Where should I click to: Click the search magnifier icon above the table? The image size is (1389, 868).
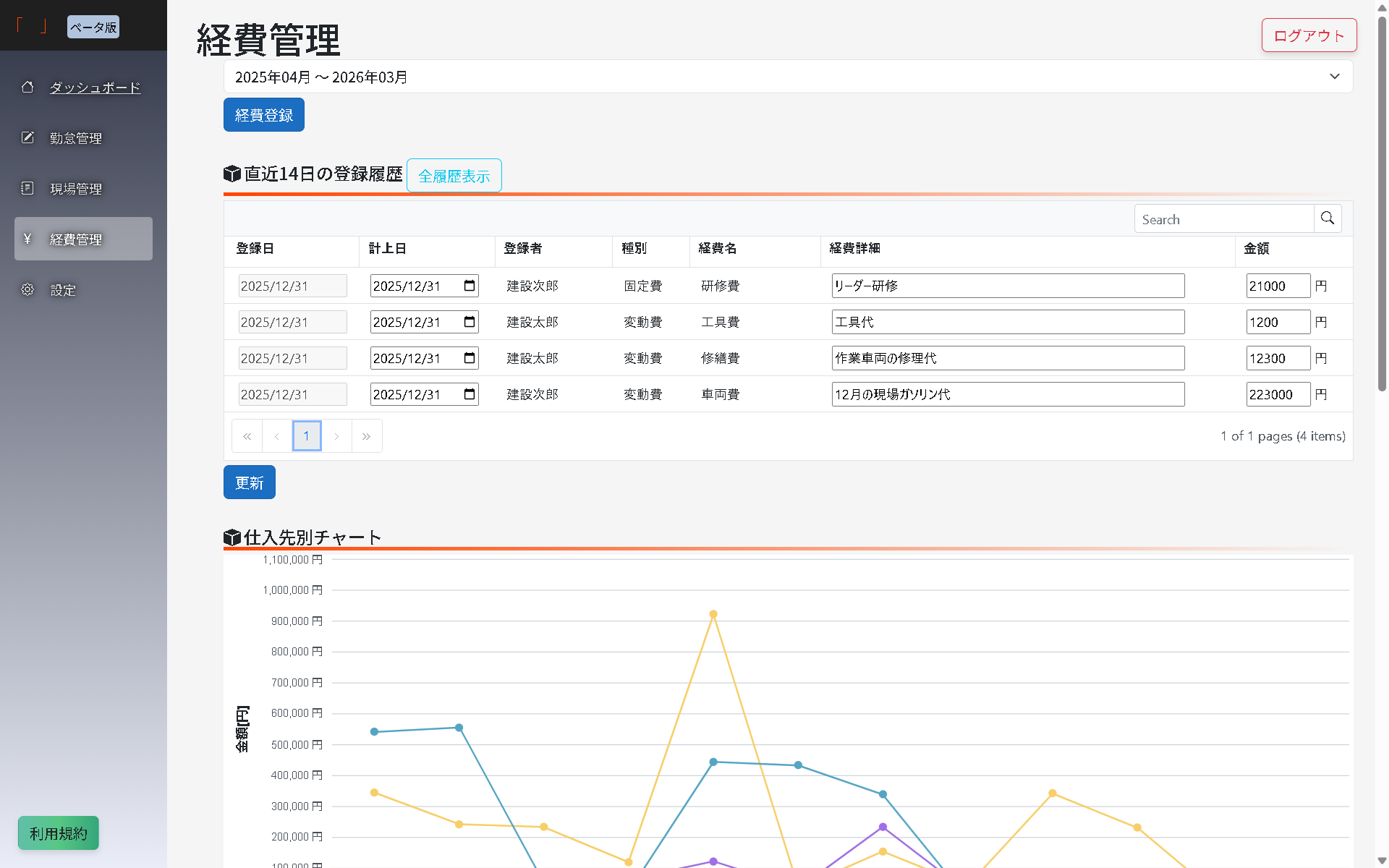coord(1328,218)
